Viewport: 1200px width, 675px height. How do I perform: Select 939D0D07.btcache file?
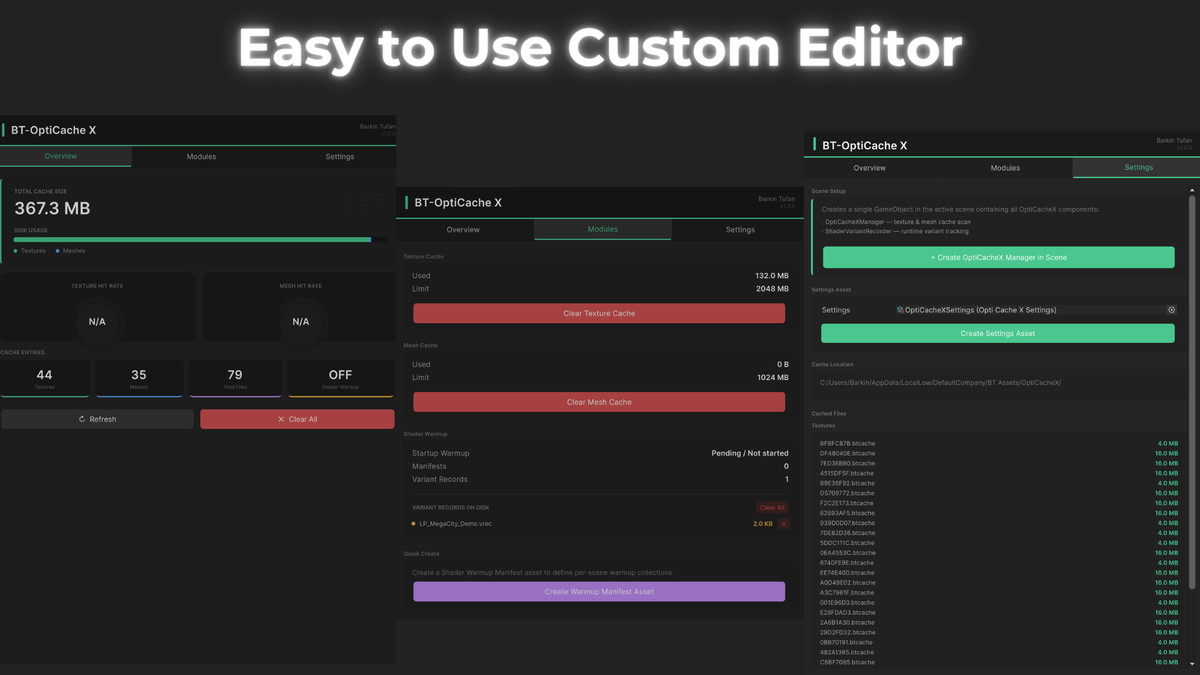(x=848, y=523)
